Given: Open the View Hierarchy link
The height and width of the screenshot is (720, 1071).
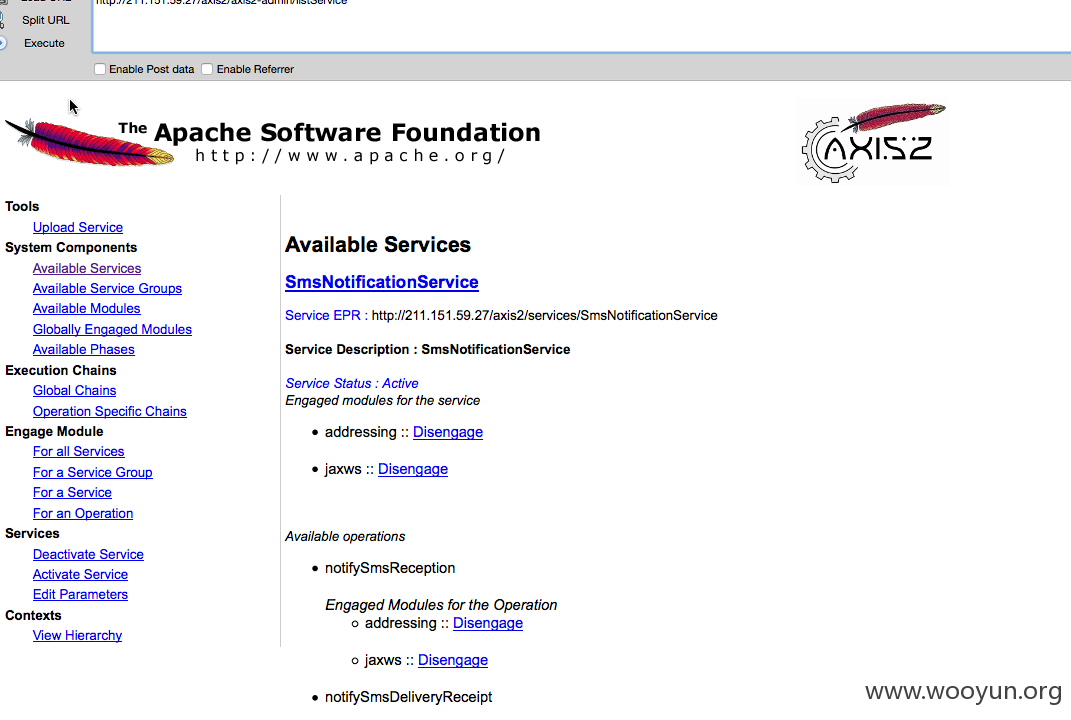Looking at the screenshot, I should [77, 635].
